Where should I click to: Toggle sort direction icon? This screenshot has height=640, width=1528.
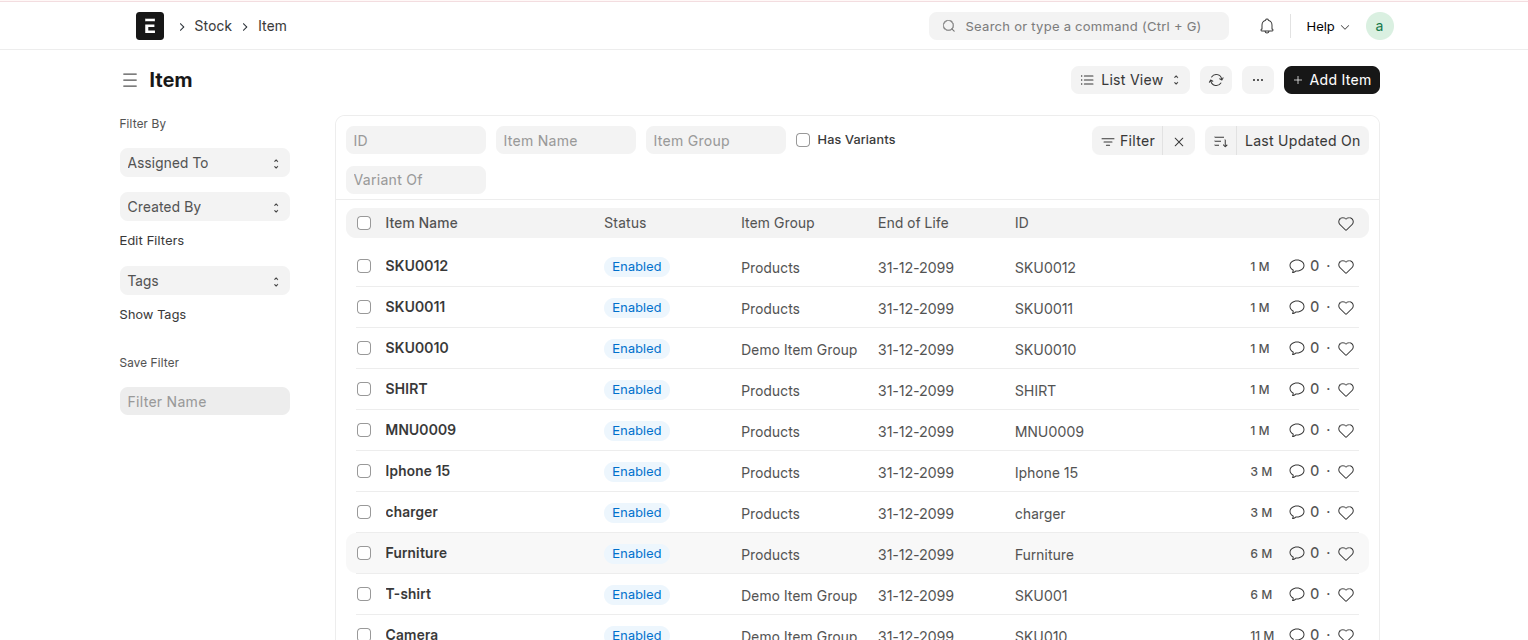1220,142
